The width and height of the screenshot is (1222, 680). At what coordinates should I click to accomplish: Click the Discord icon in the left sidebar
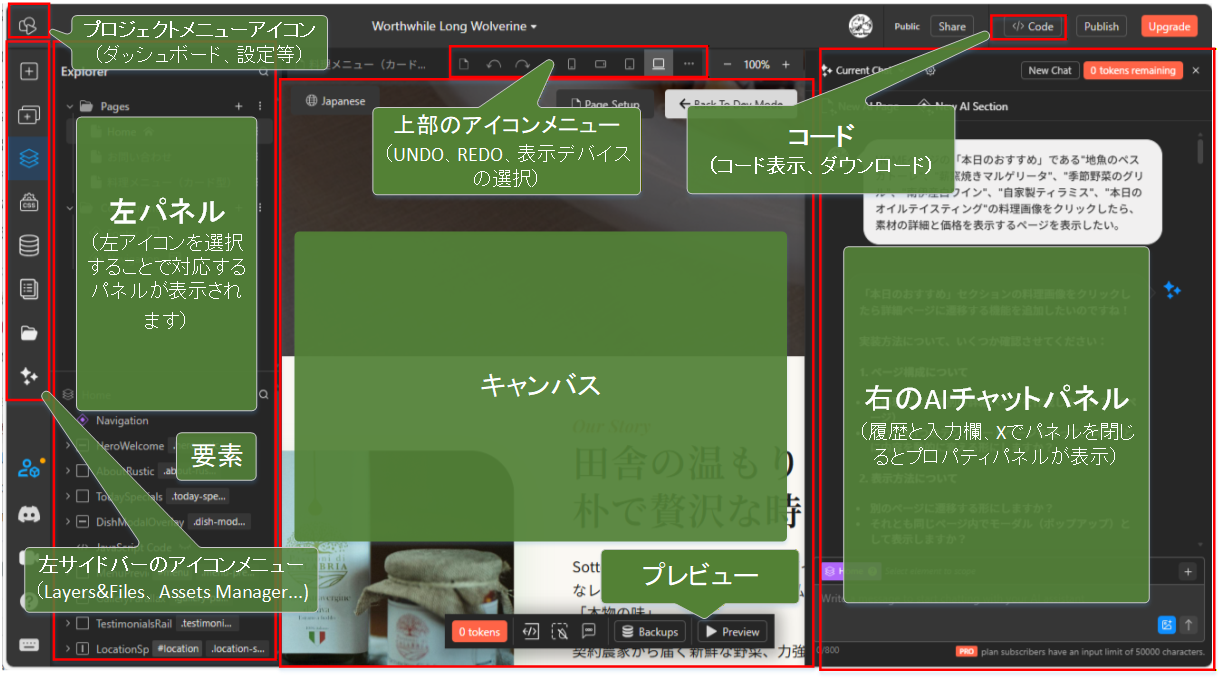28,514
